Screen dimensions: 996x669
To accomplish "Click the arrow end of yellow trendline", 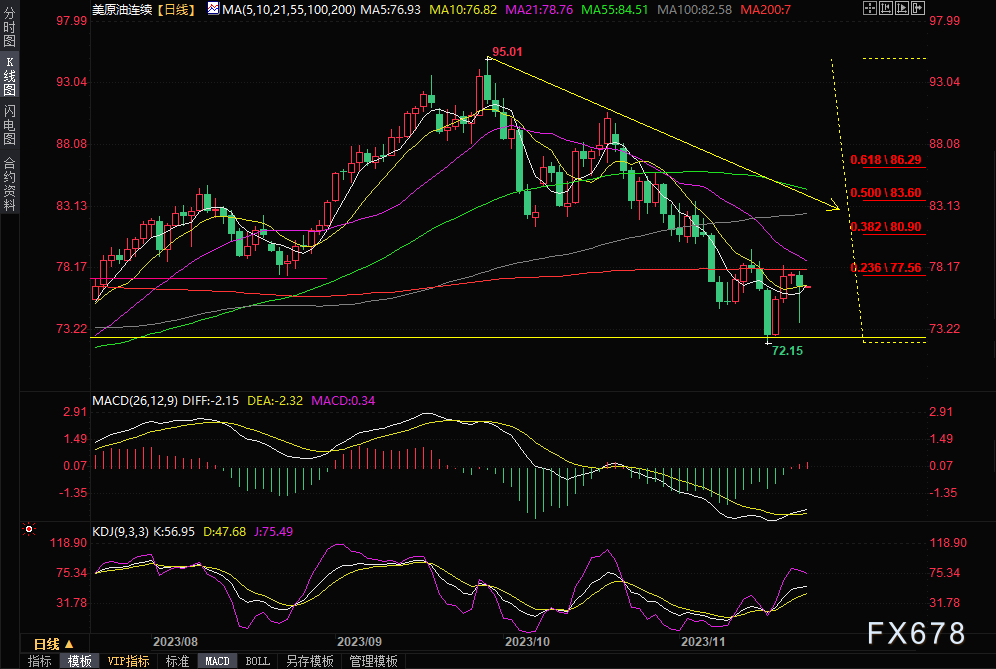I will (835, 208).
